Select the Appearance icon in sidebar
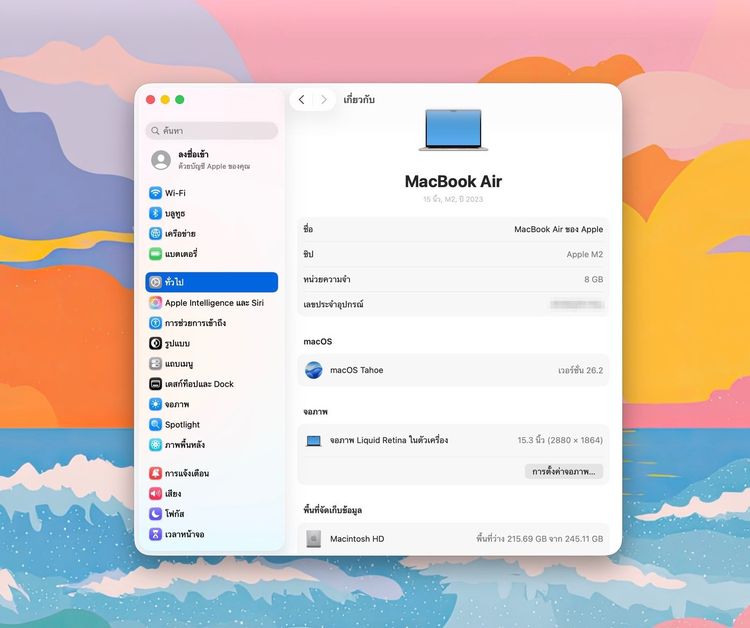The width and height of the screenshot is (750, 628). 156,343
